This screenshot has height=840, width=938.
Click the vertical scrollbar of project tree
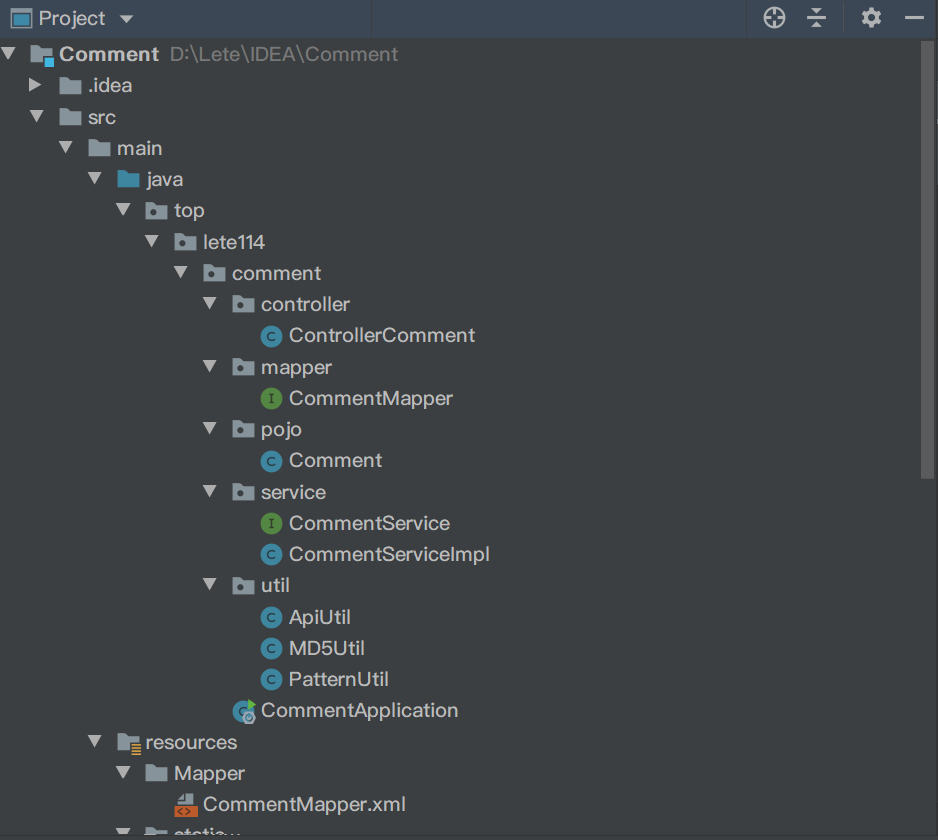pyautogui.click(x=927, y=260)
